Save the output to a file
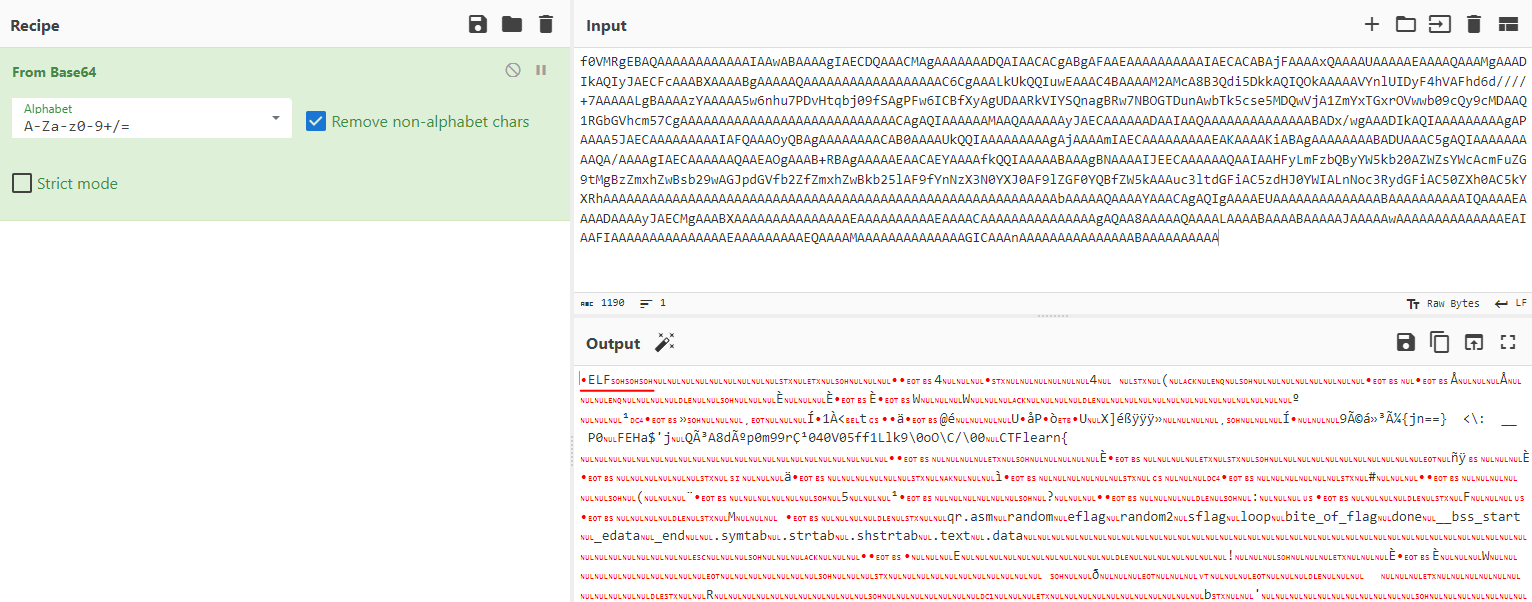 pos(1406,342)
